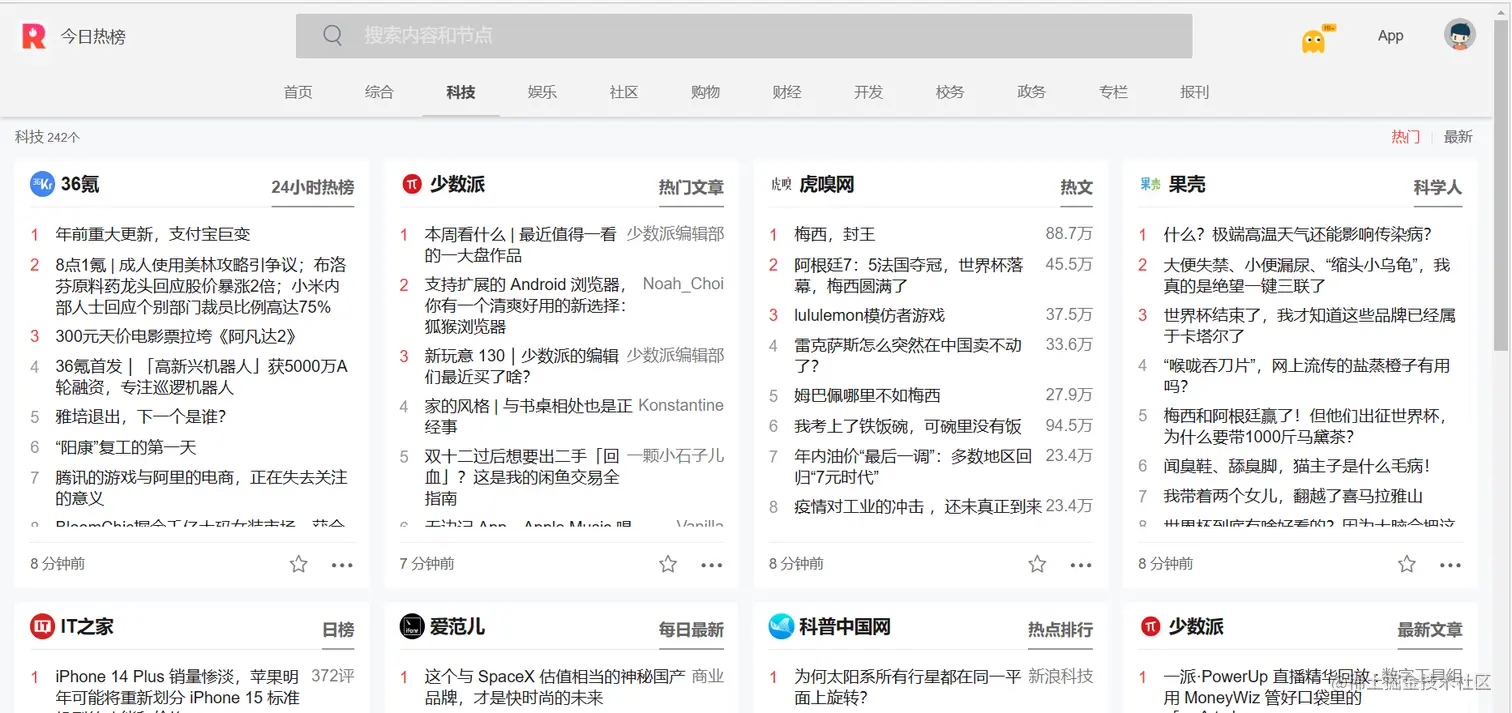Open more options on 果壳 card

pos(1451,565)
